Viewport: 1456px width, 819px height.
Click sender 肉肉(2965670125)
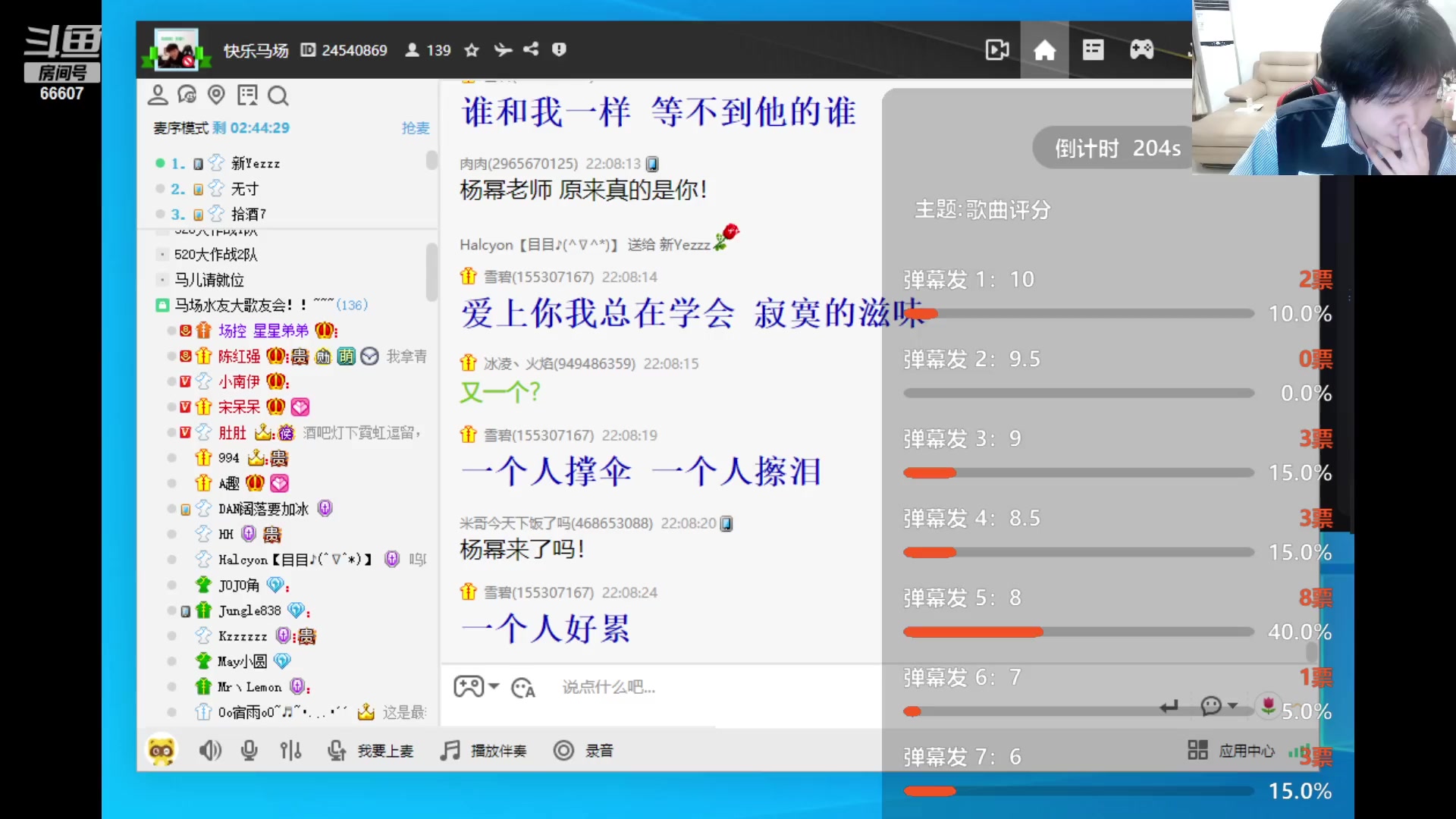pyautogui.click(x=519, y=164)
